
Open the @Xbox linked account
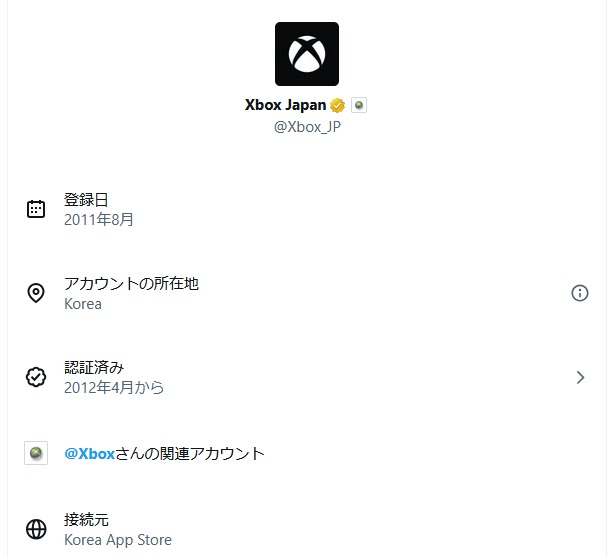[90, 454]
